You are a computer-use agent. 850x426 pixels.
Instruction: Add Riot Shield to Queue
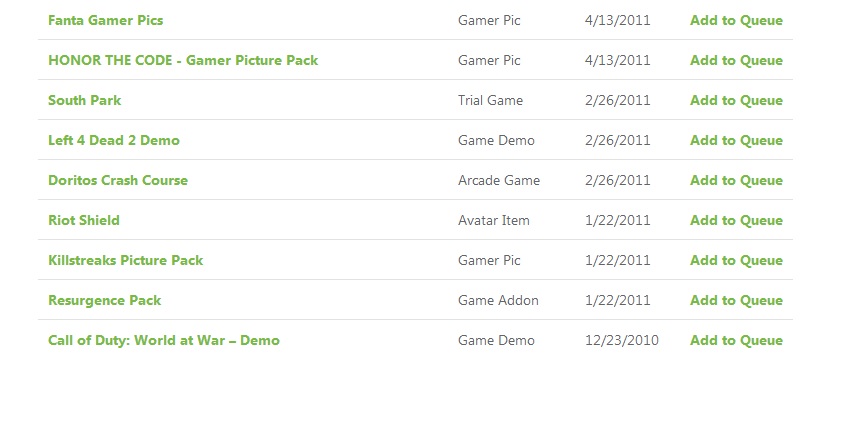click(736, 221)
